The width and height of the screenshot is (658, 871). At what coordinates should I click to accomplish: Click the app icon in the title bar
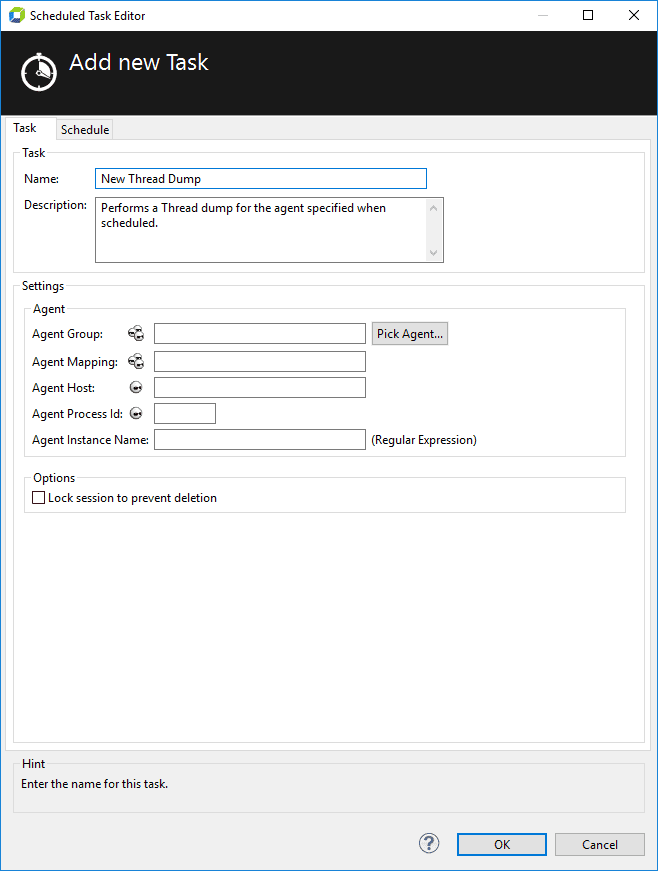click(17, 16)
